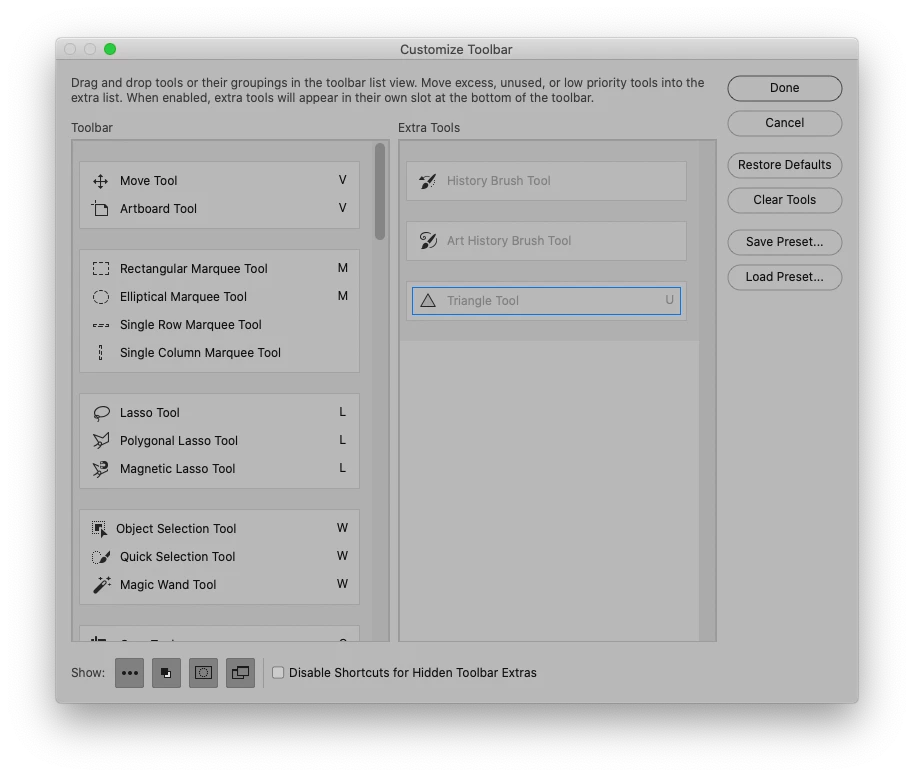The width and height of the screenshot is (914, 777).
Task: Click the L shortcut beside Magnetic Lasso Tool
Action: tap(343, 469)
